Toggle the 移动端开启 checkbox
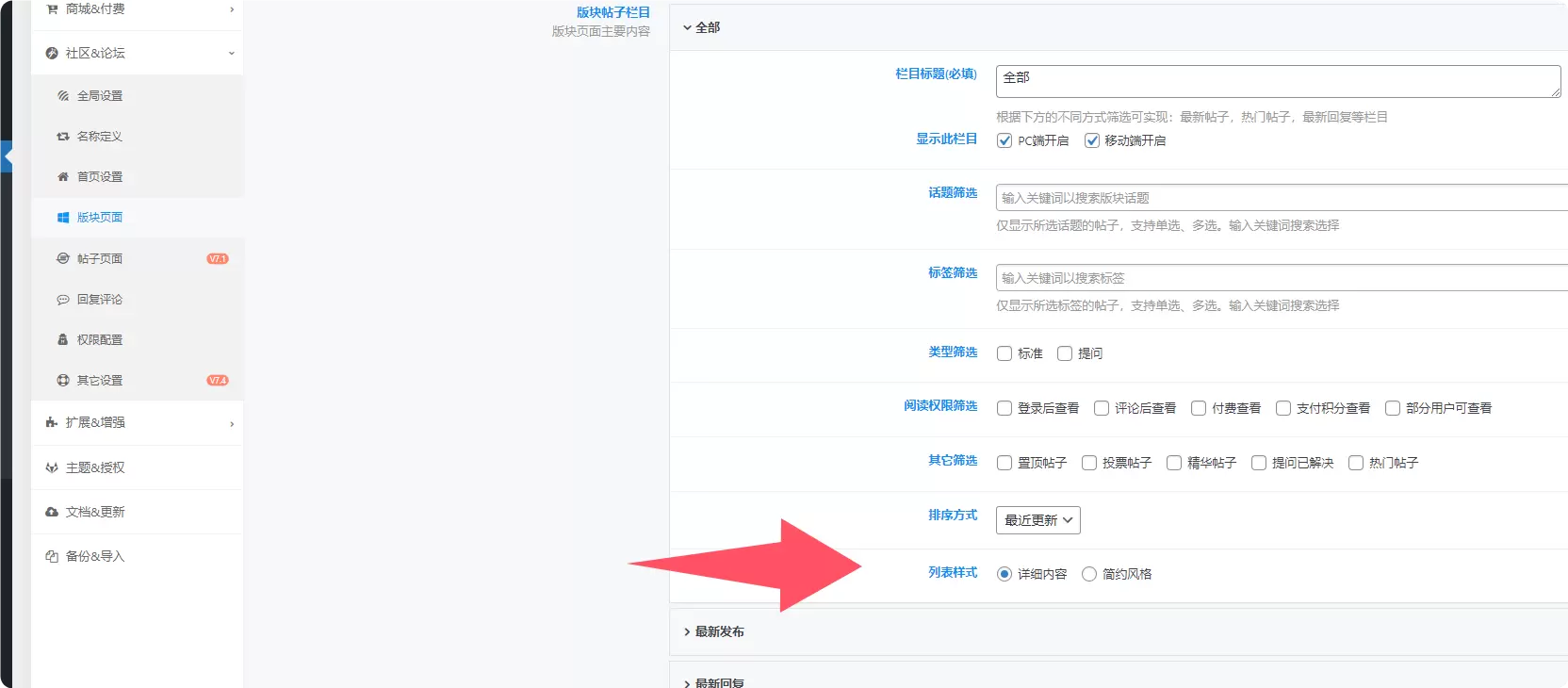The height and width of the screenshot is (688, 1568). click(1092, 140)
